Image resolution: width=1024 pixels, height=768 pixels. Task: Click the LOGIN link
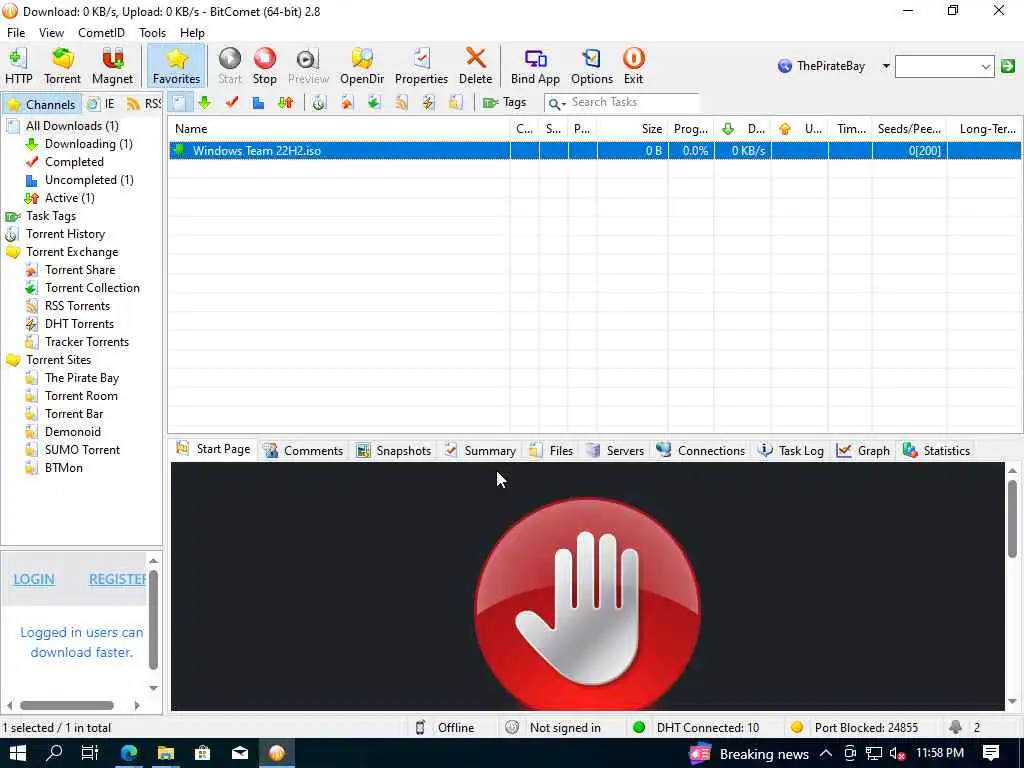(34, 579)
